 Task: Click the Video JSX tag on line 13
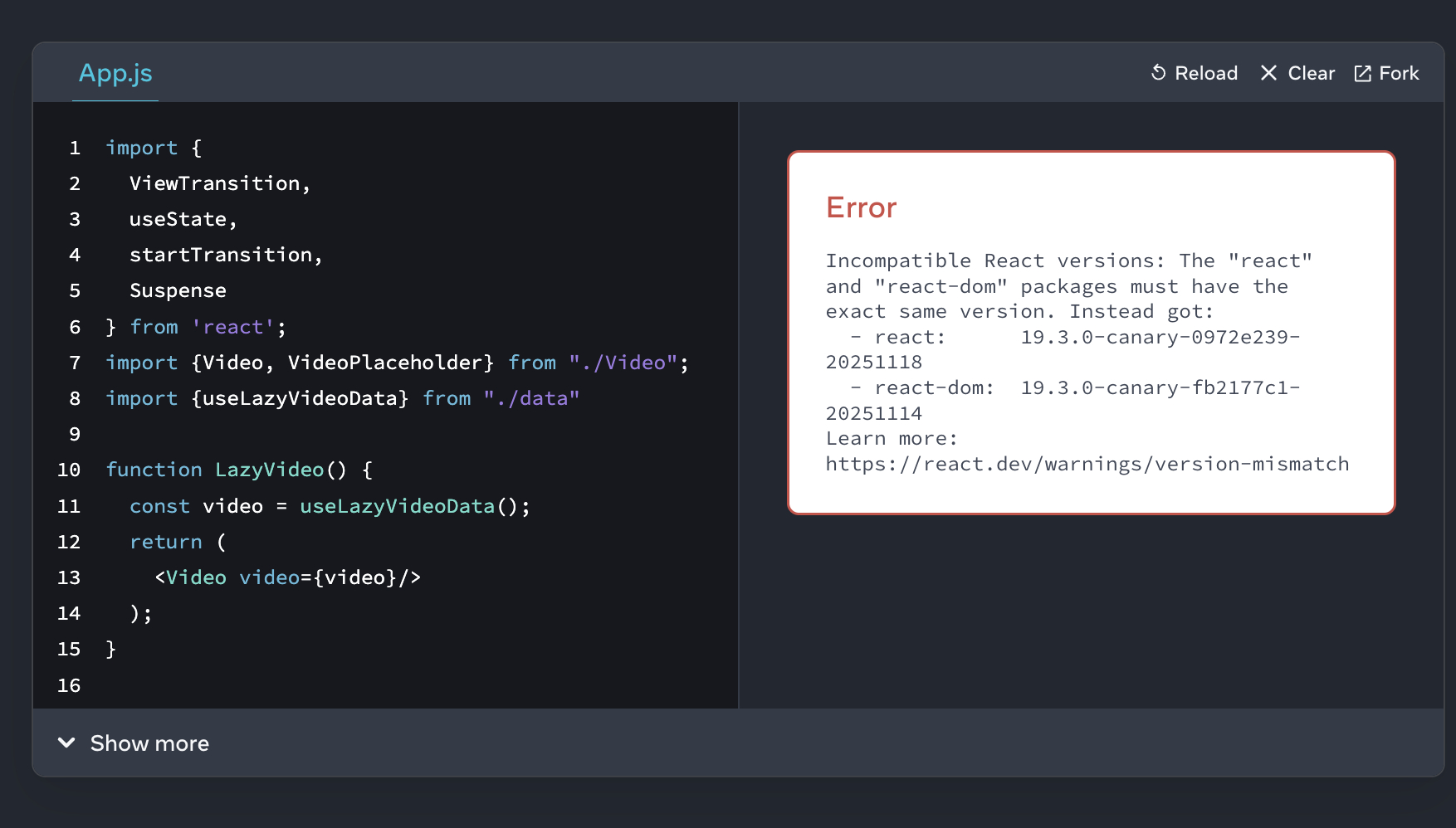click(x=196, y=577)
